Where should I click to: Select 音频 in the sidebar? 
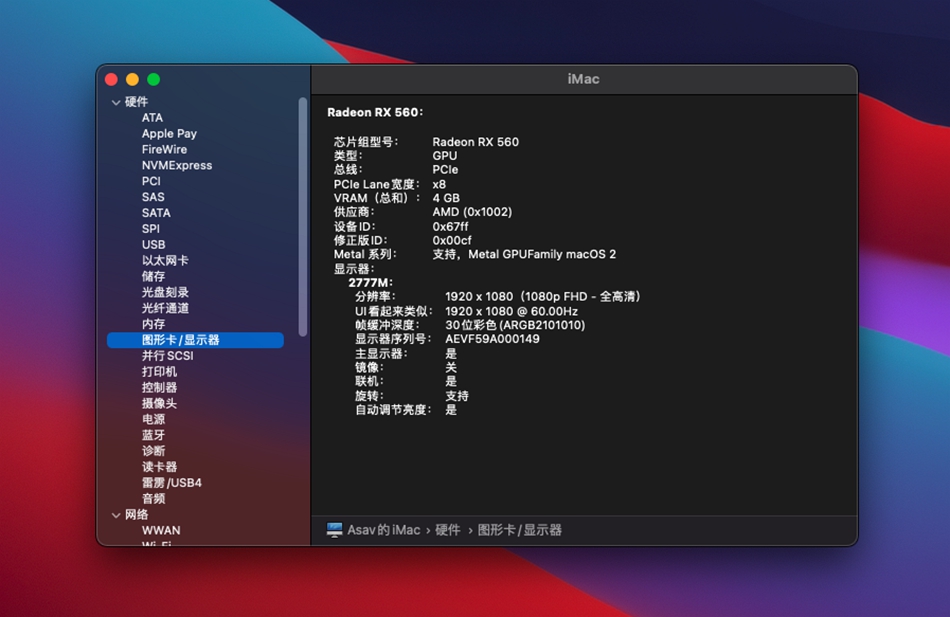point(153,498)
